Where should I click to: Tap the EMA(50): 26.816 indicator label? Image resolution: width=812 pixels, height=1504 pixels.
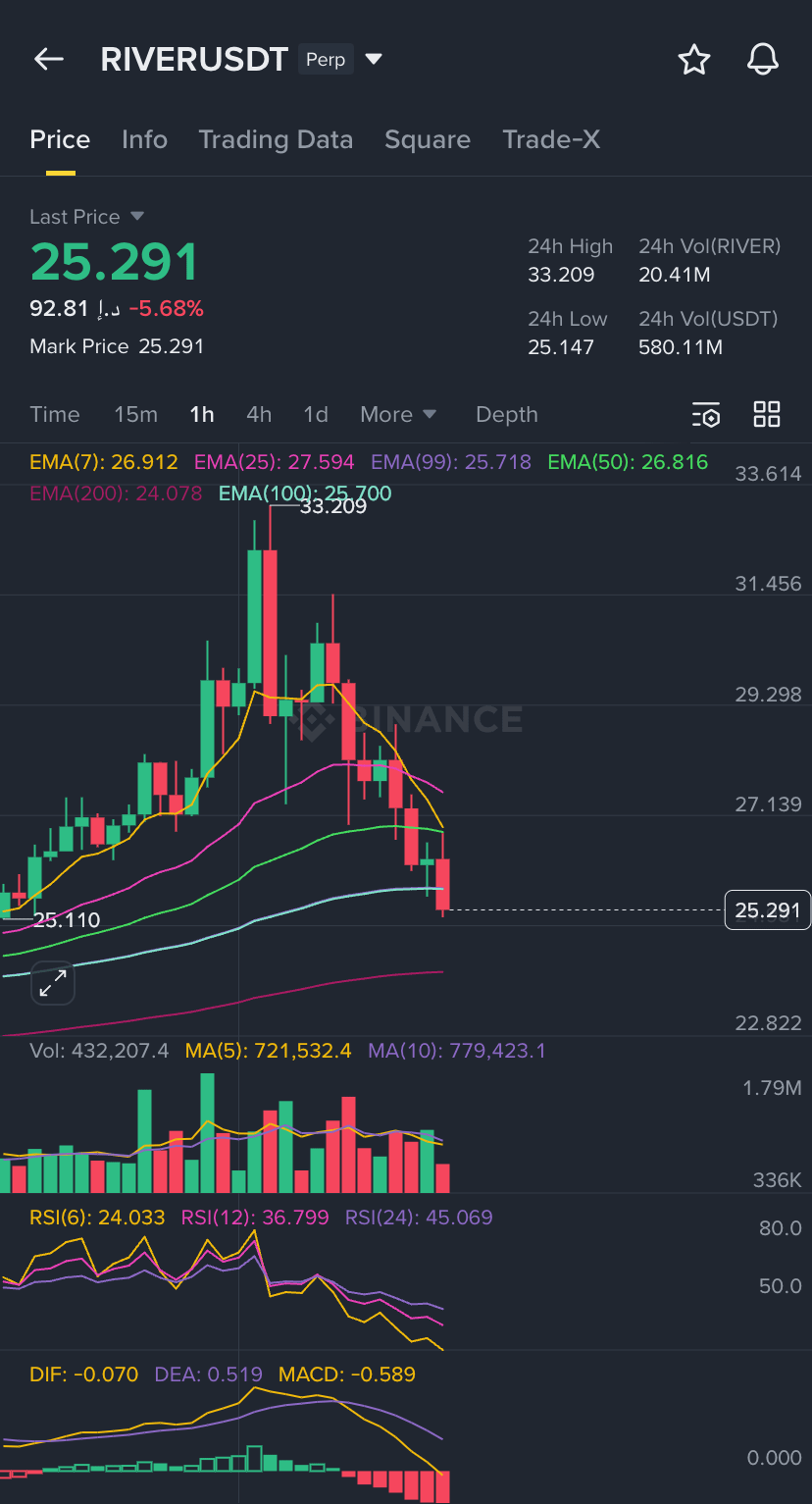point(628,462)
